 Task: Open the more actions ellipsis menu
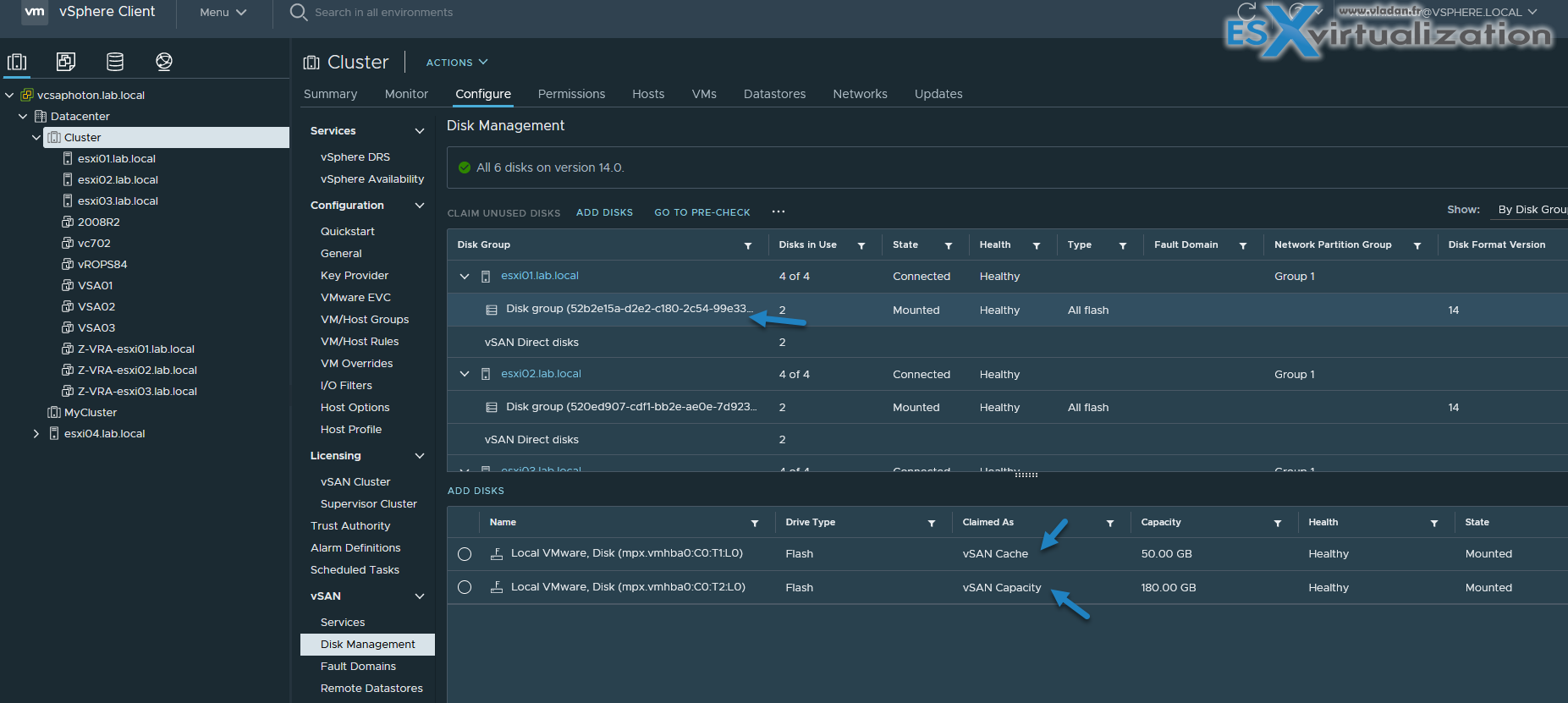778,211
